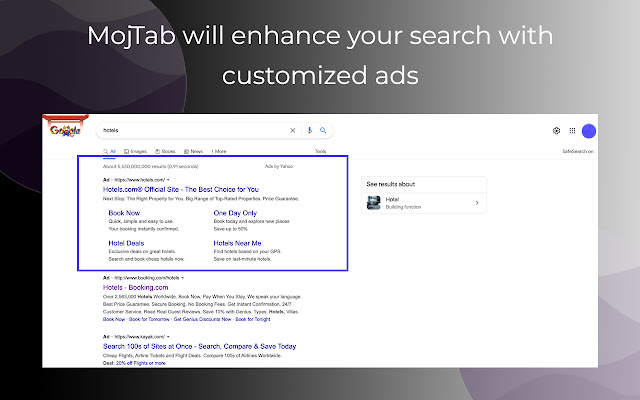
Task: Open Google settings gear icon
Action: pos(556,131)
